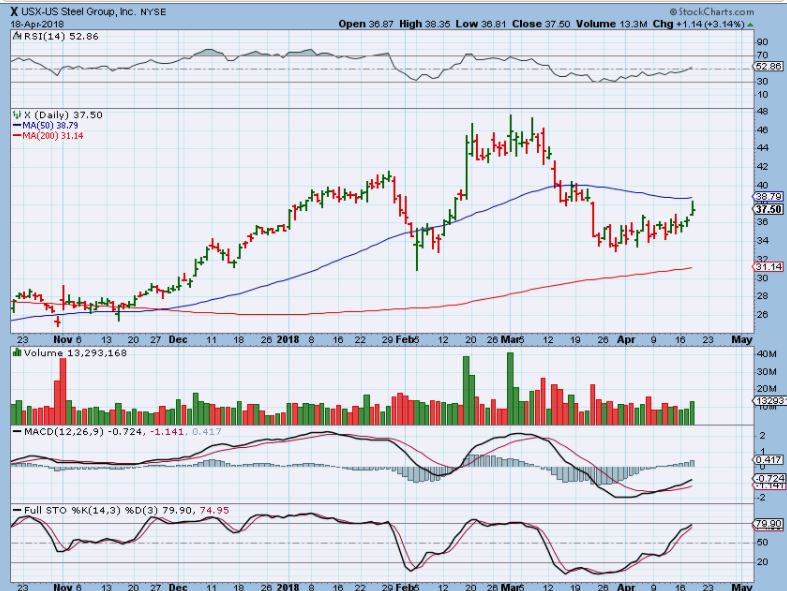The height and width of the screenshot is (591, 787).
Task: Click the Mar label on price chart axis
Action: pyautogui.click(x=508, y=339)
